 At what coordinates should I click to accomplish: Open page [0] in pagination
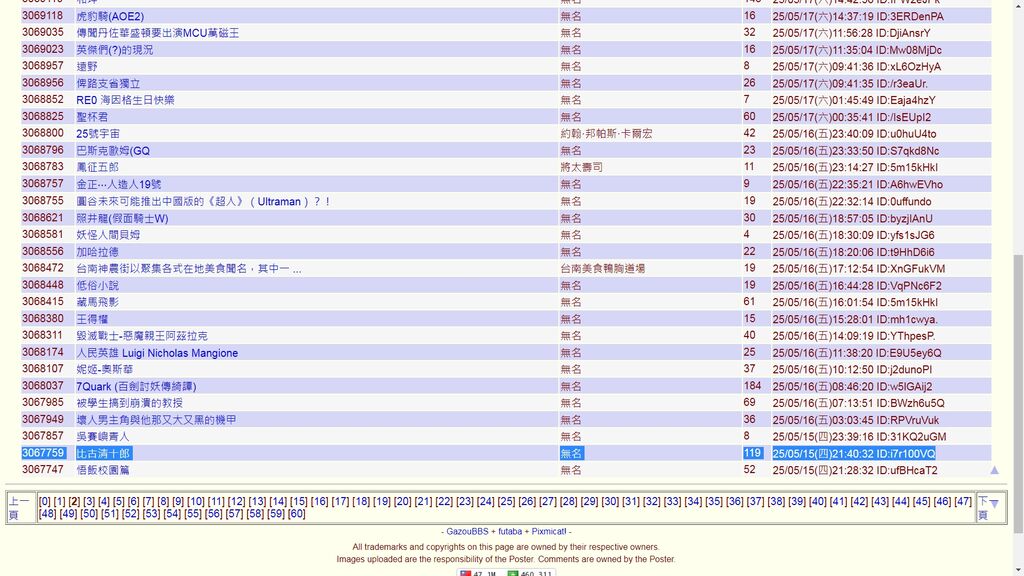(x=44, y=502)
